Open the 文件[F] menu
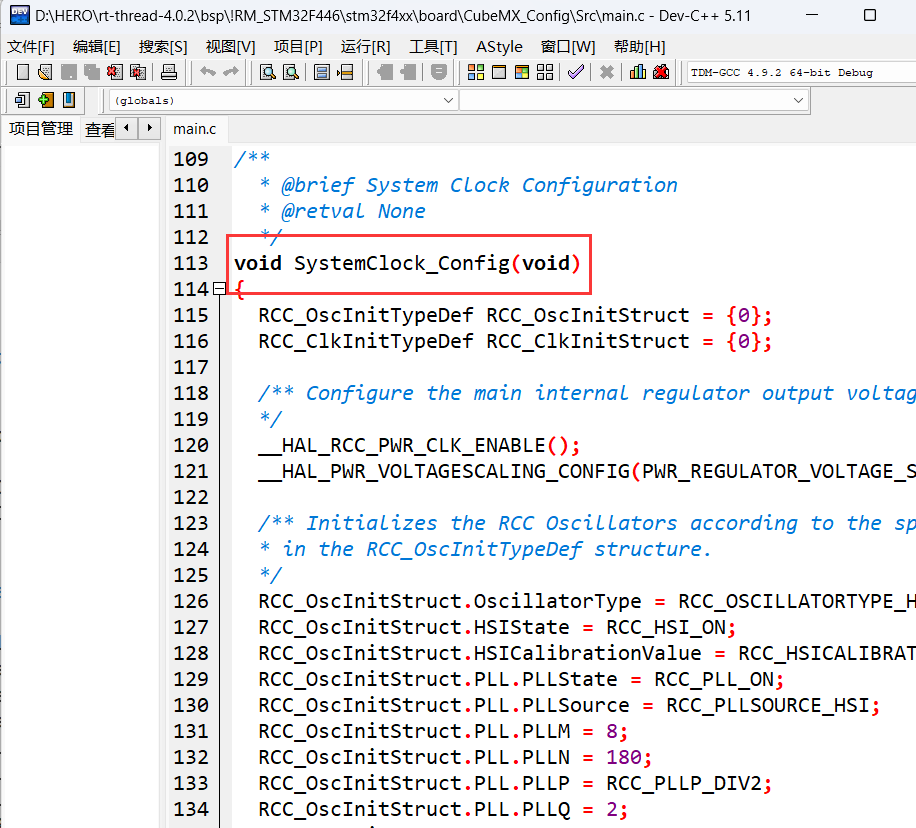The height and width of the screenshot is (828, 916). pos(30,47)
